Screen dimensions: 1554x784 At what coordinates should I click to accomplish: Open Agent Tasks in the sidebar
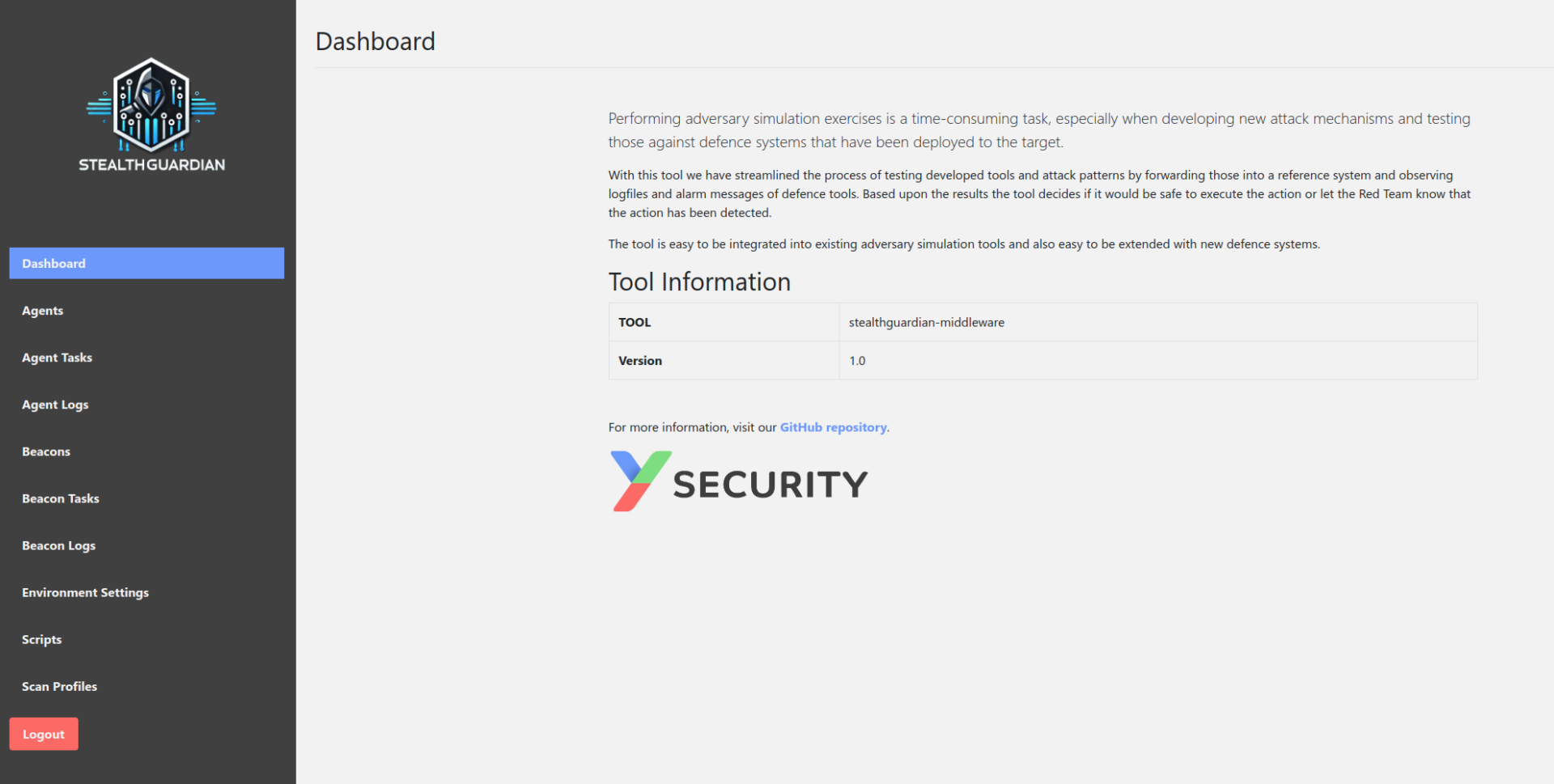pos(57,358)
